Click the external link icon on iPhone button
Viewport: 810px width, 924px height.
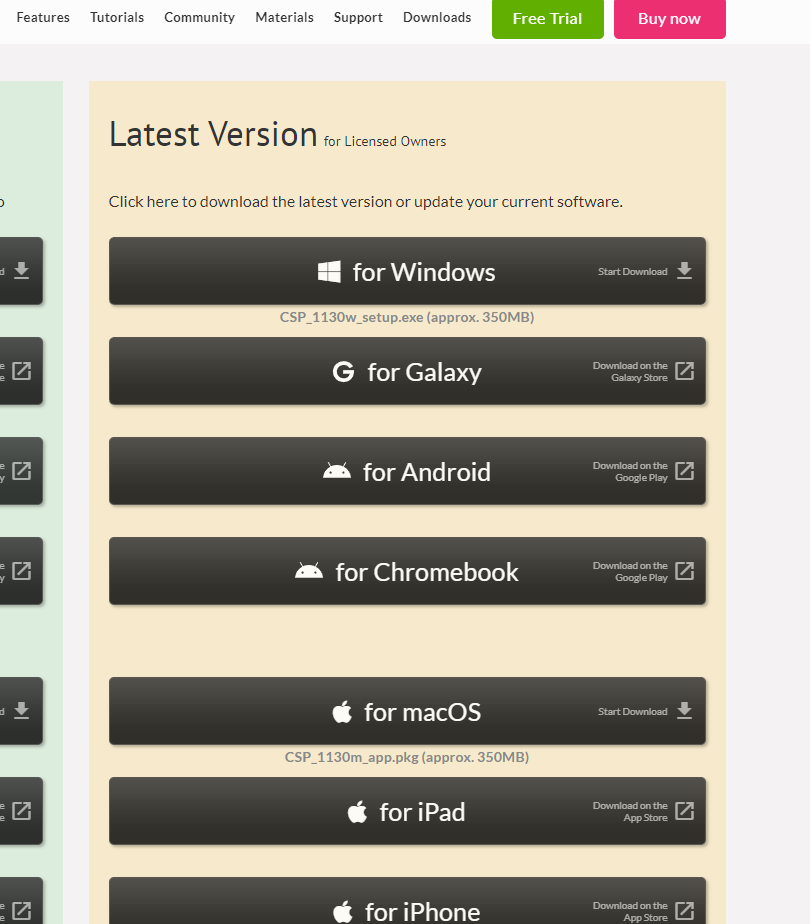[x=685, y=911]
